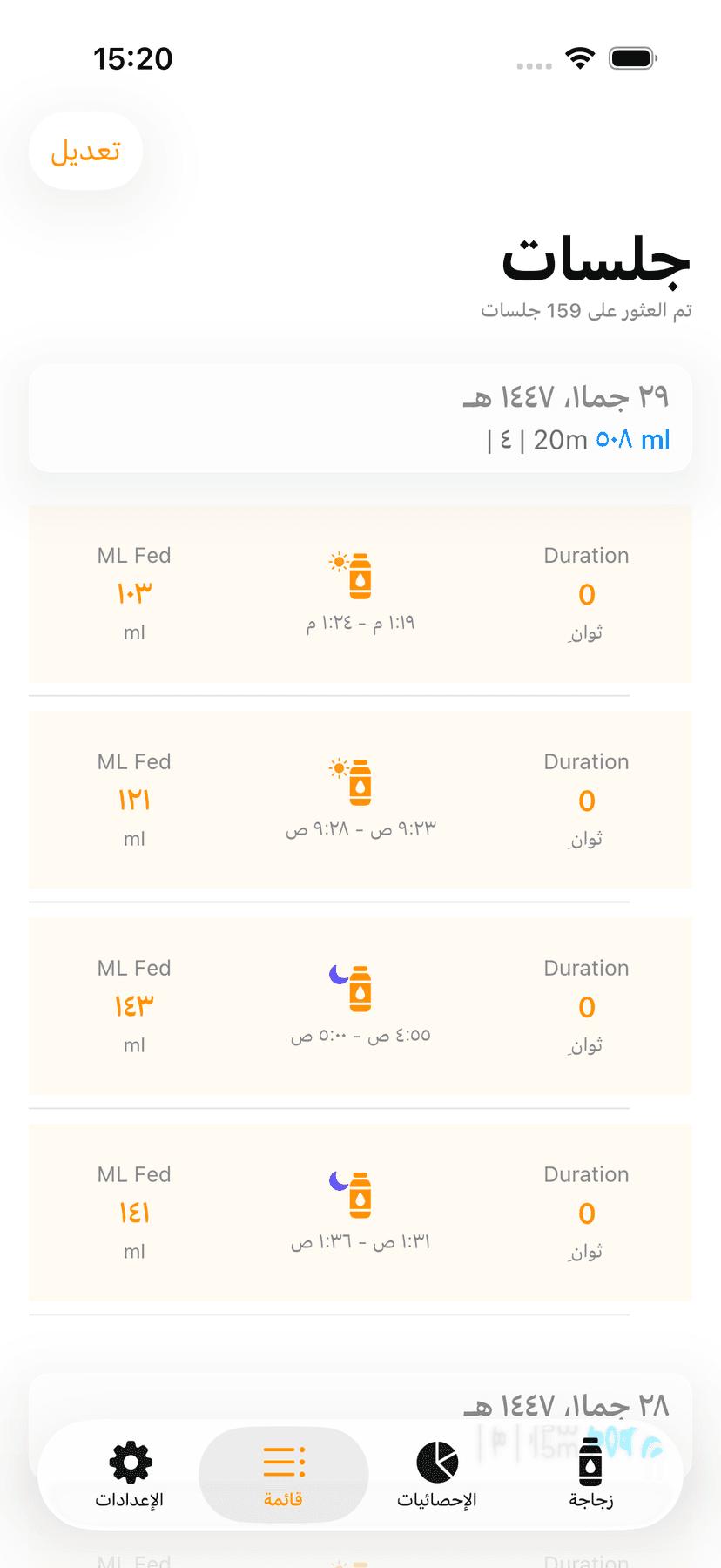Tap the night bottle icon for 1:31 session
721x1568 pixels.
click(353, 1194)
